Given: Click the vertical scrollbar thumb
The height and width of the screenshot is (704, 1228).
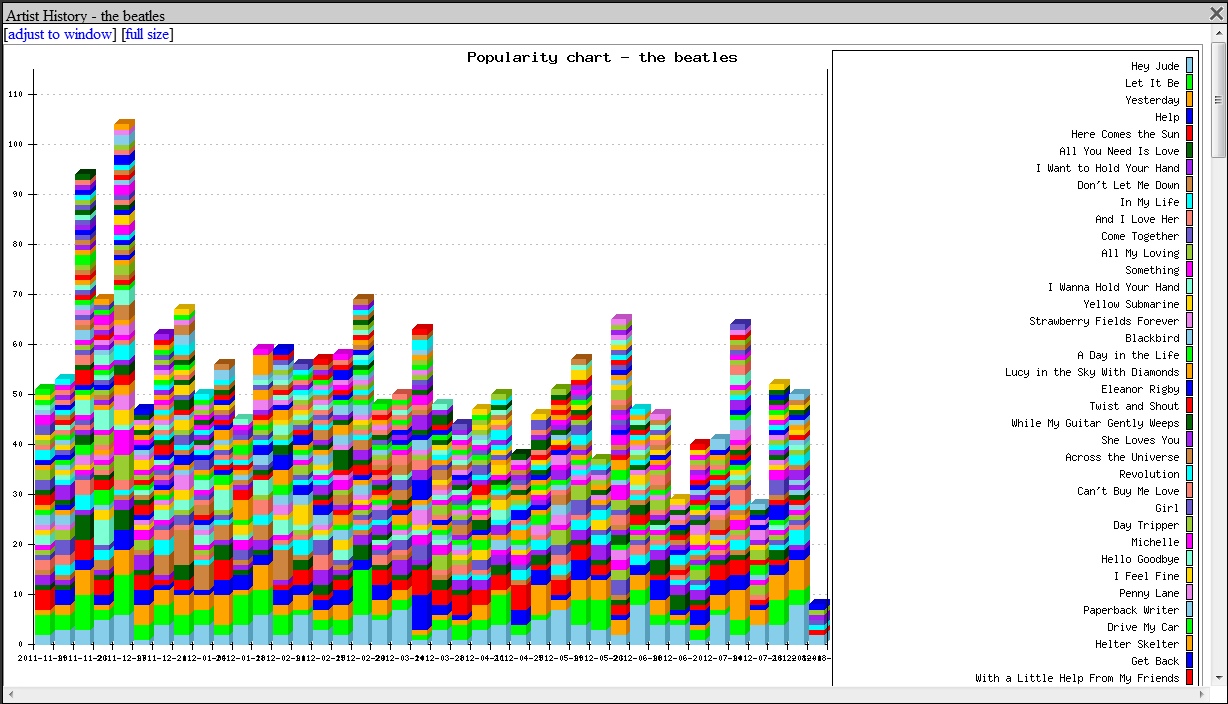Looking at the screenshot, I should point(1219,100).
